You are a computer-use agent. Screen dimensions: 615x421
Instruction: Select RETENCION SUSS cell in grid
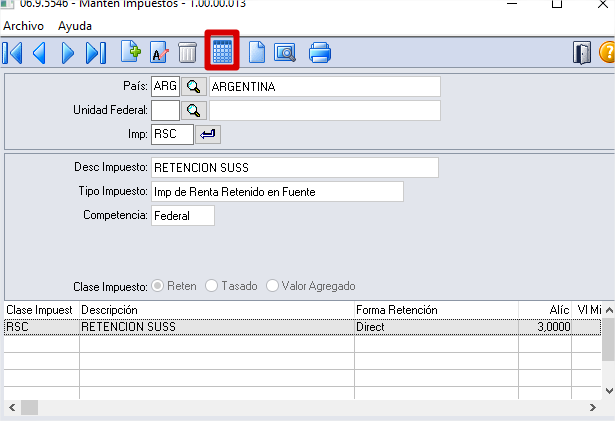click(217, 327)
